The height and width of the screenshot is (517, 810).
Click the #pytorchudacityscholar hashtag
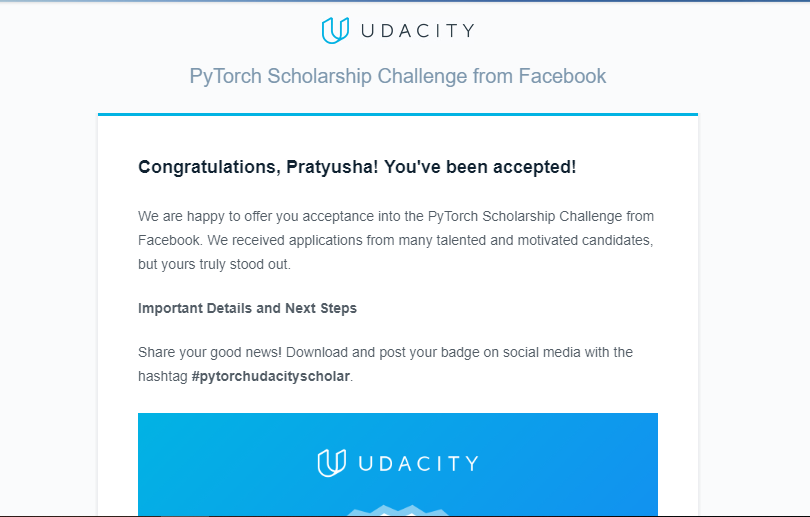pos(271,377)
